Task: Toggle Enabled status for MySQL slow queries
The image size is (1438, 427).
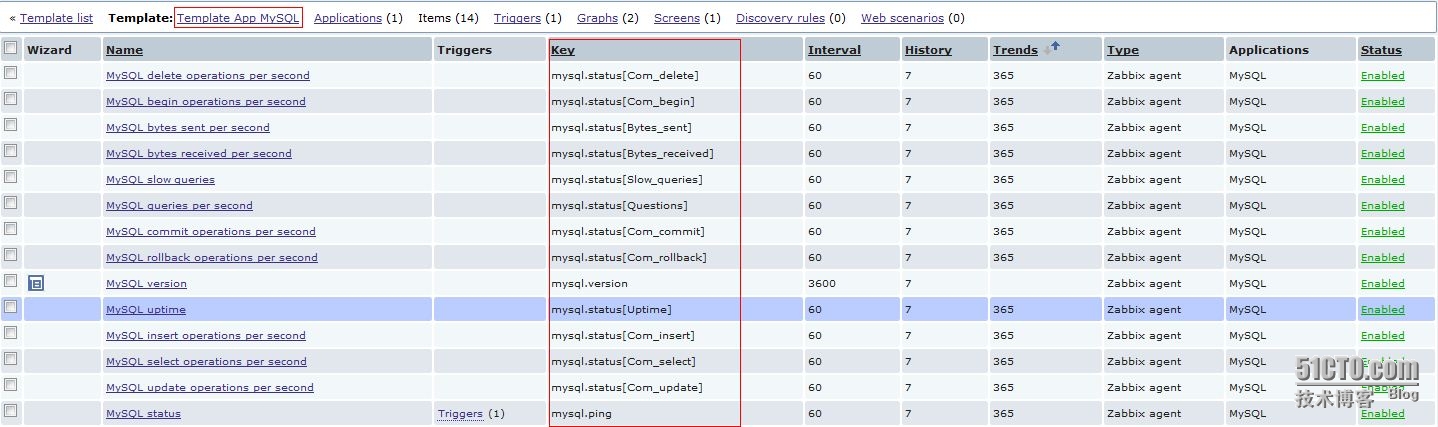Action: click(1382, 180)
